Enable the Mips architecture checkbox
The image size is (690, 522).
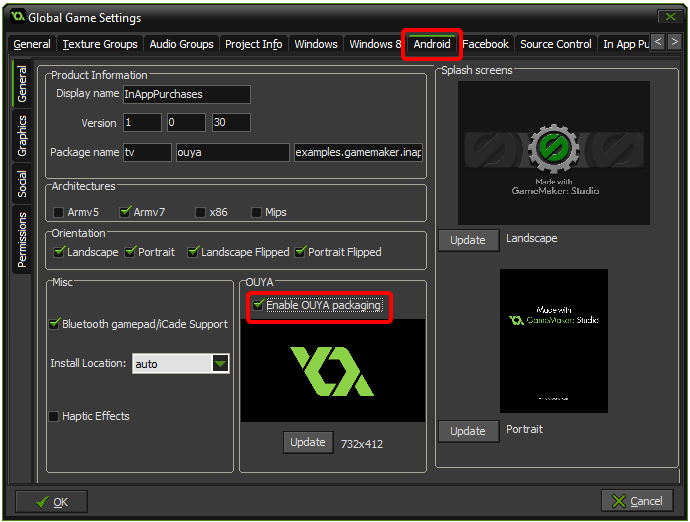click(x=256, y=213)
